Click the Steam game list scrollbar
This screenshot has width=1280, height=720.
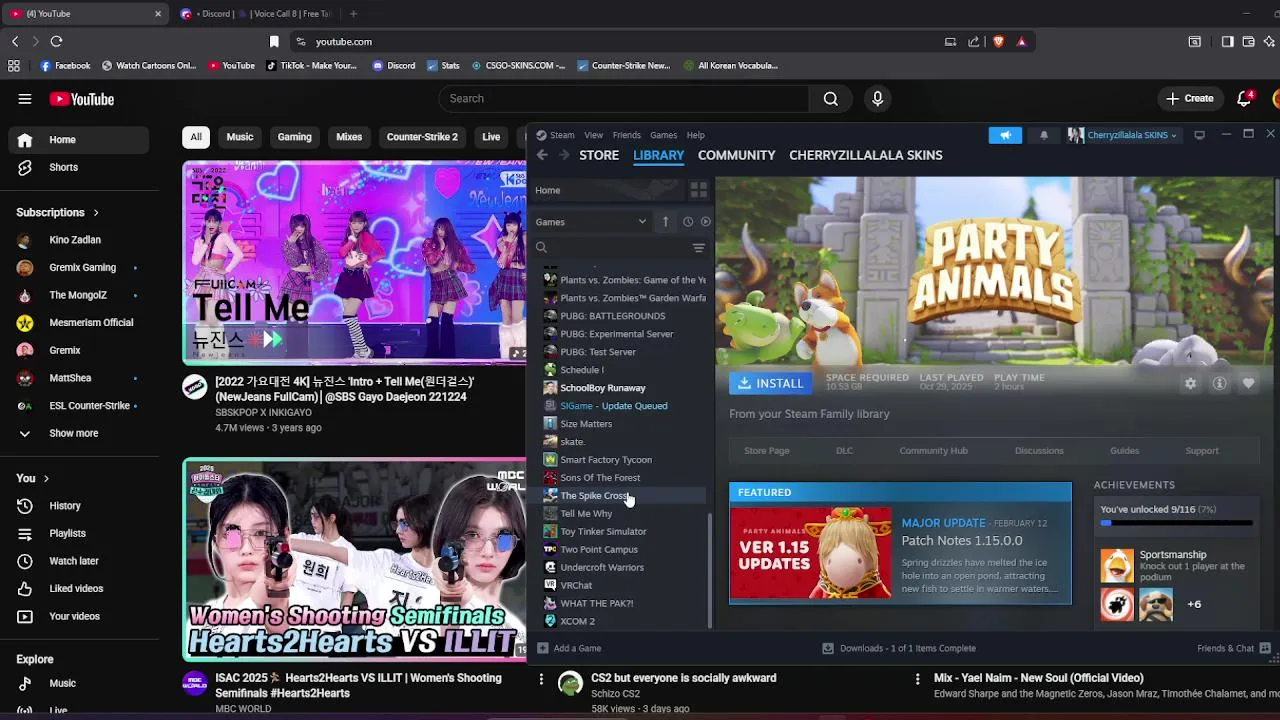pos(710,572)
